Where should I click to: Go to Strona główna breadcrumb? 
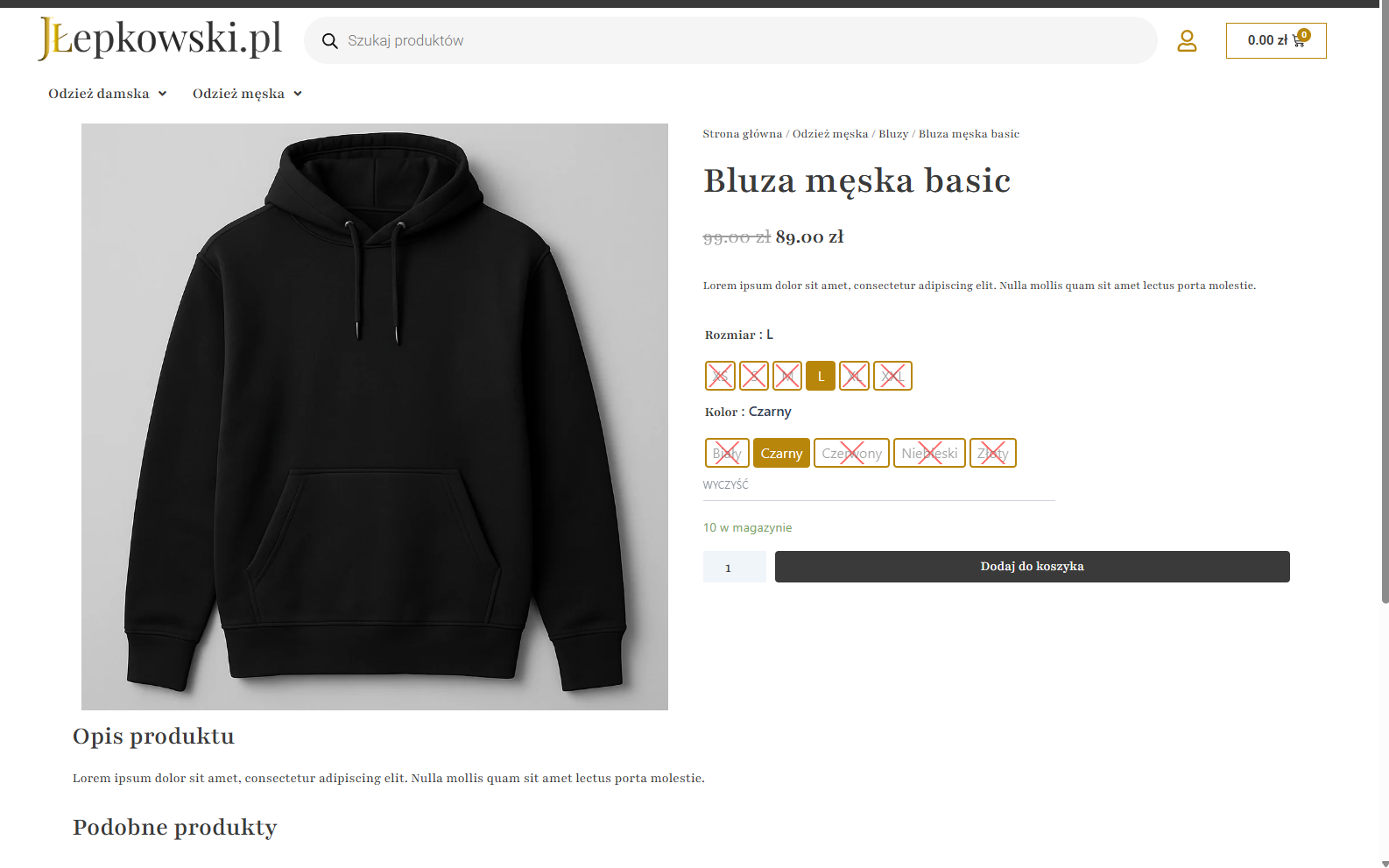pos(742,134)
